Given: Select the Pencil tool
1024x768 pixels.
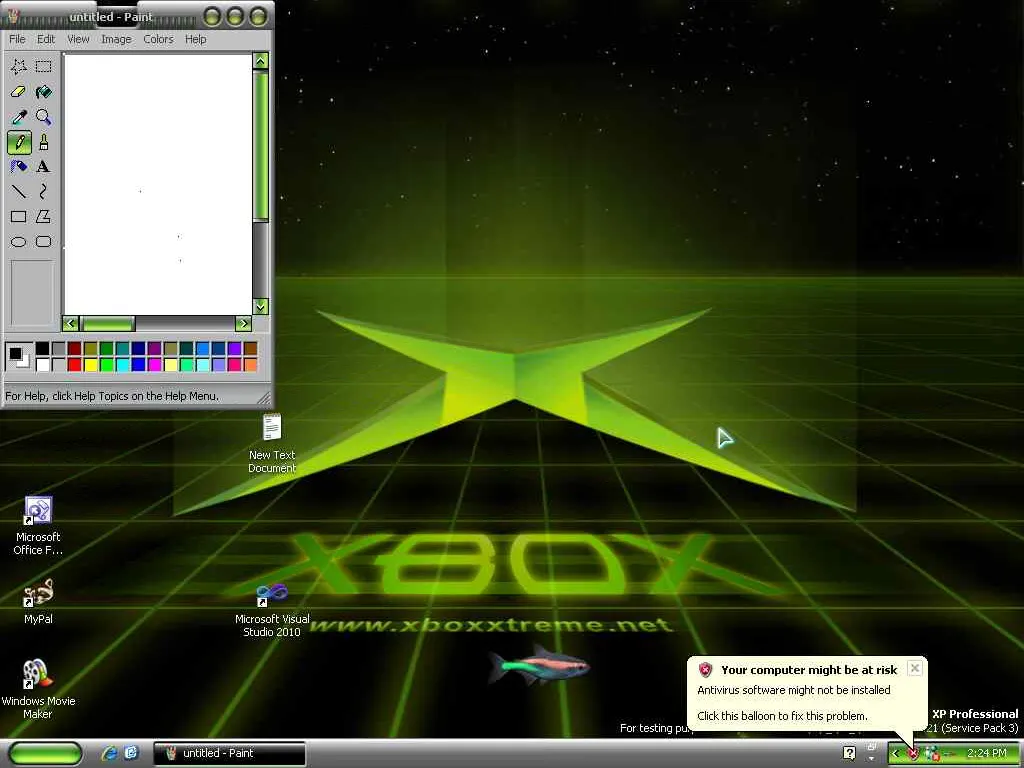Looking at the screenshot, I should tap(18, 142).
